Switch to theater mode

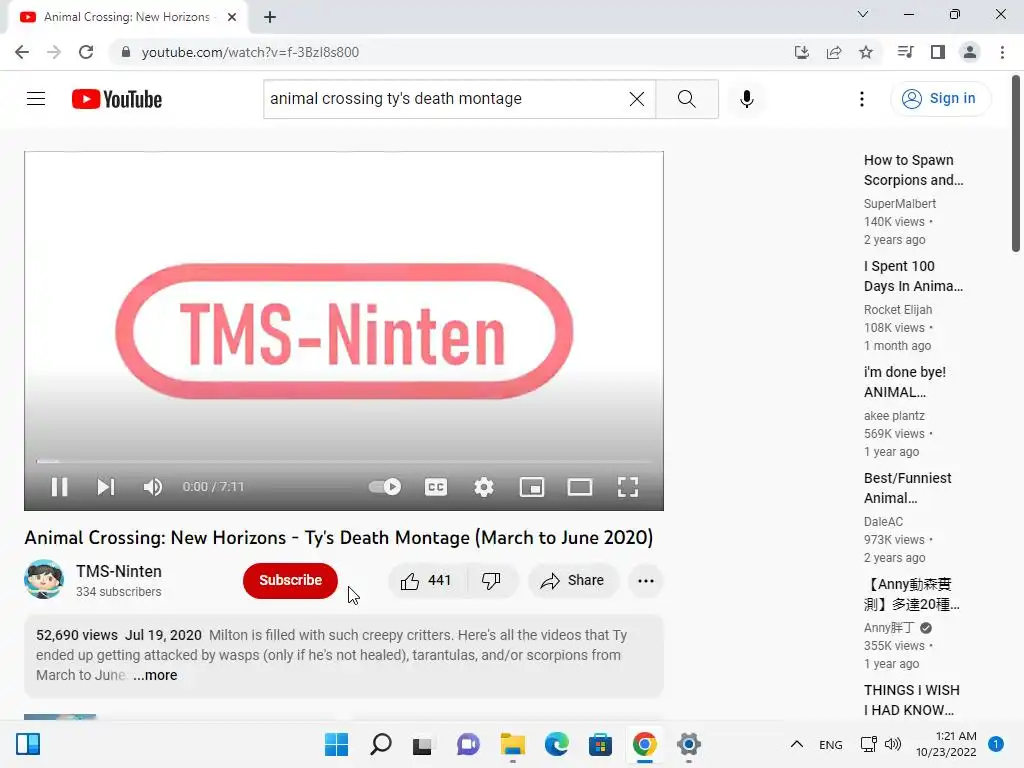pyautogui.click(x=580, y=487)
